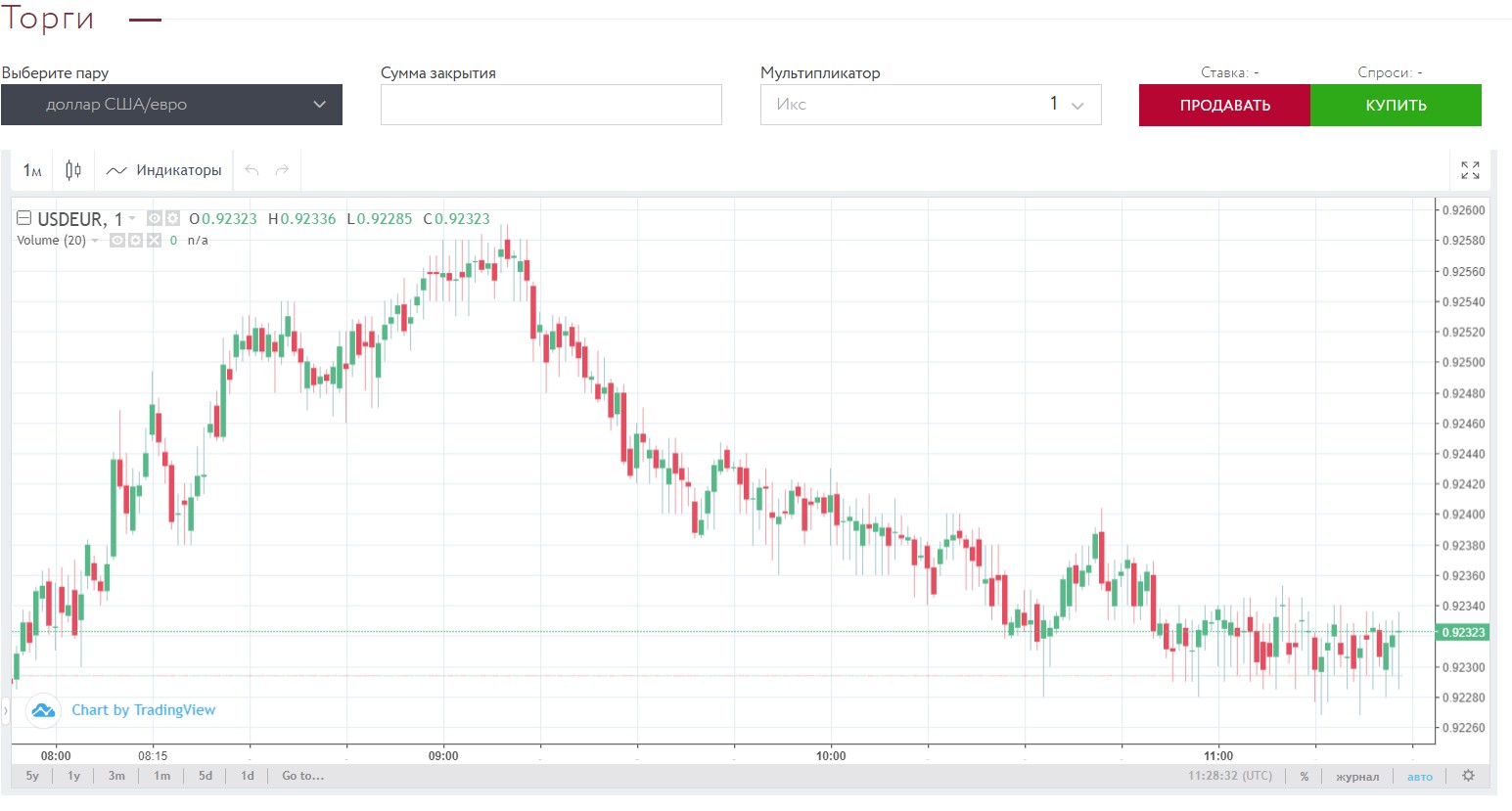
Task: Expand the Volume (20) legend dropdown arrow
Action: 95,241
